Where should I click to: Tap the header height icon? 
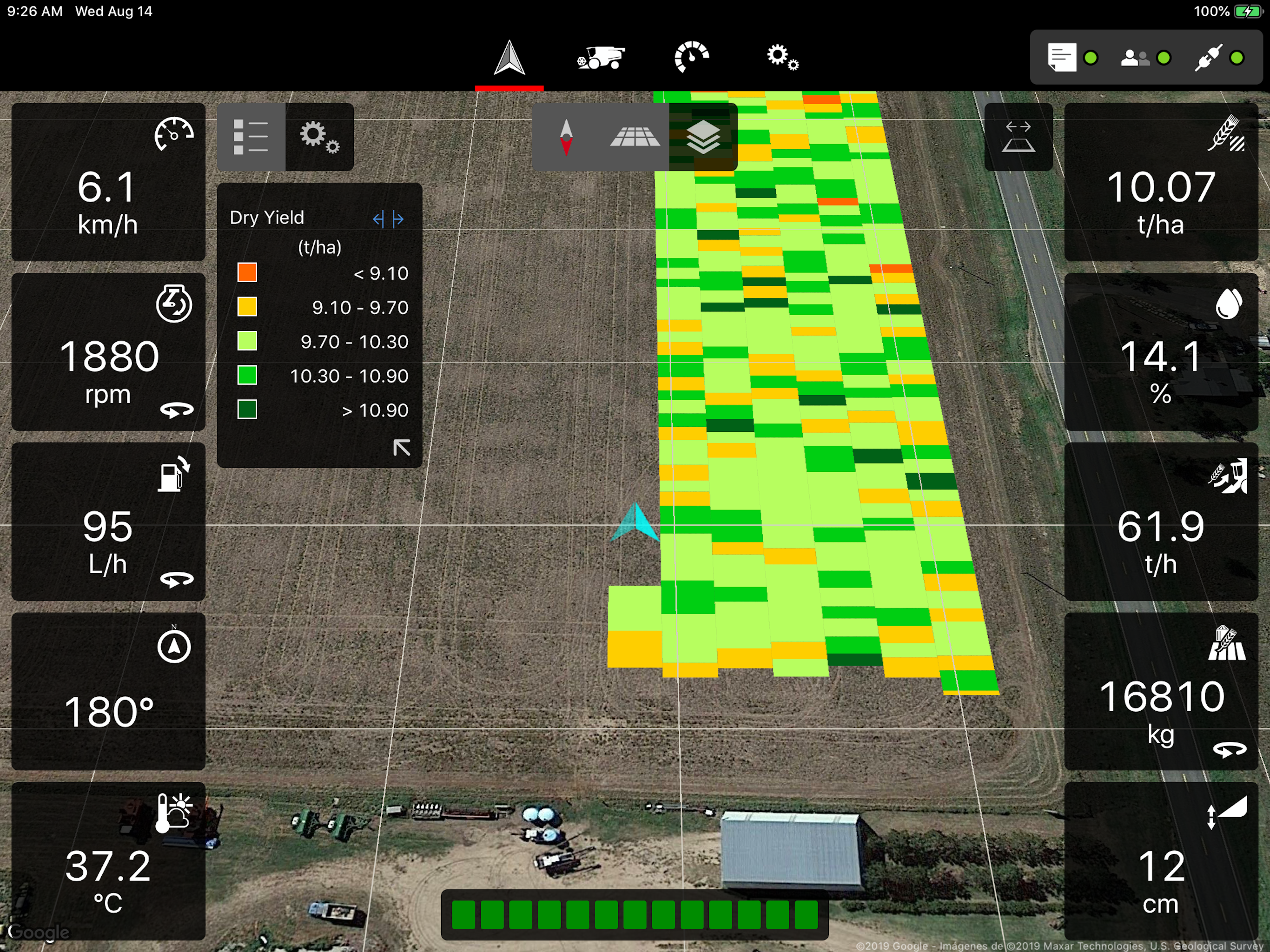coord(1228,813)
